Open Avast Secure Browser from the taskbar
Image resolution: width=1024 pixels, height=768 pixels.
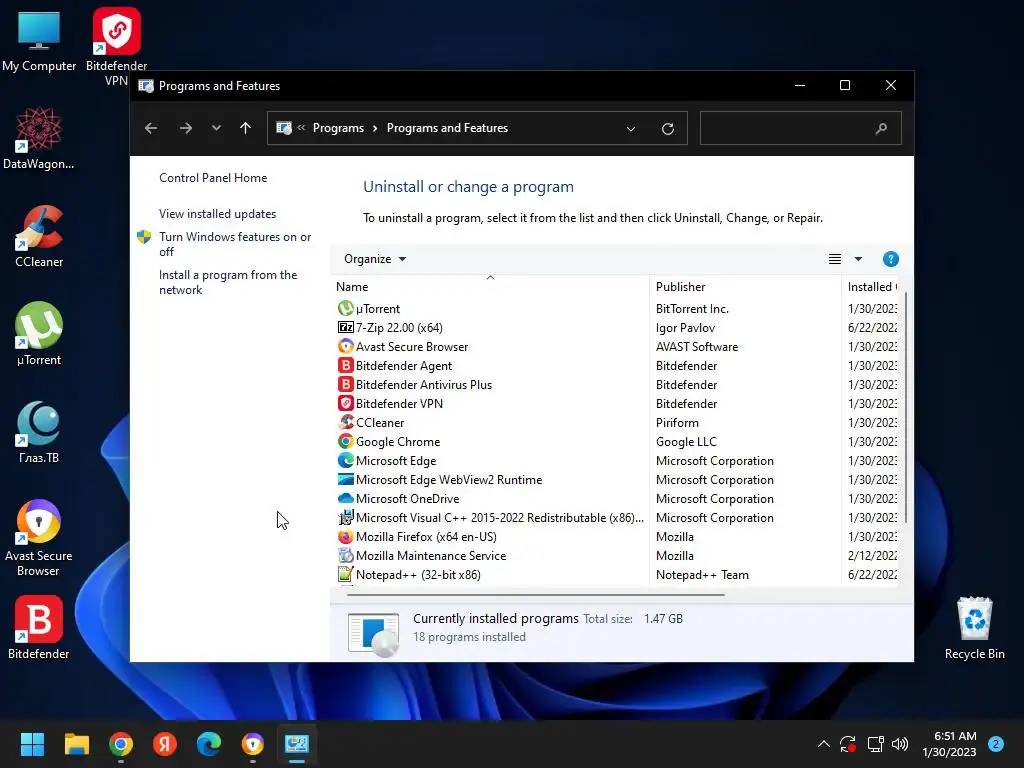pos(253,744)
